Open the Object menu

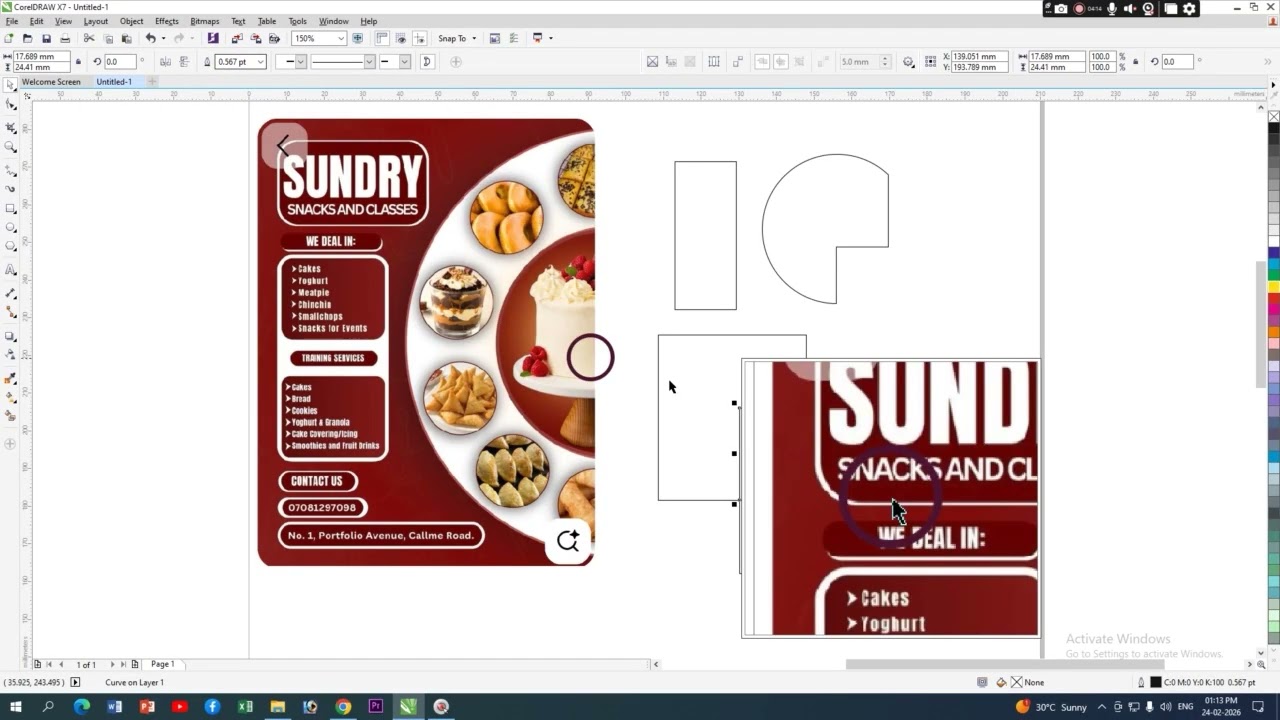point(131,21)
